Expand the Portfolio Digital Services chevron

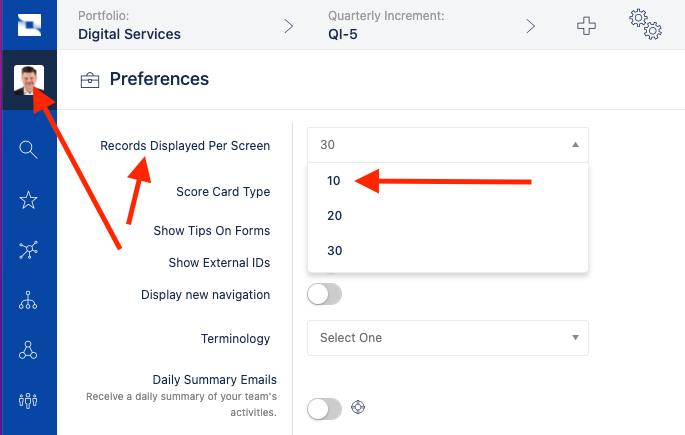[x=288, y=26]
